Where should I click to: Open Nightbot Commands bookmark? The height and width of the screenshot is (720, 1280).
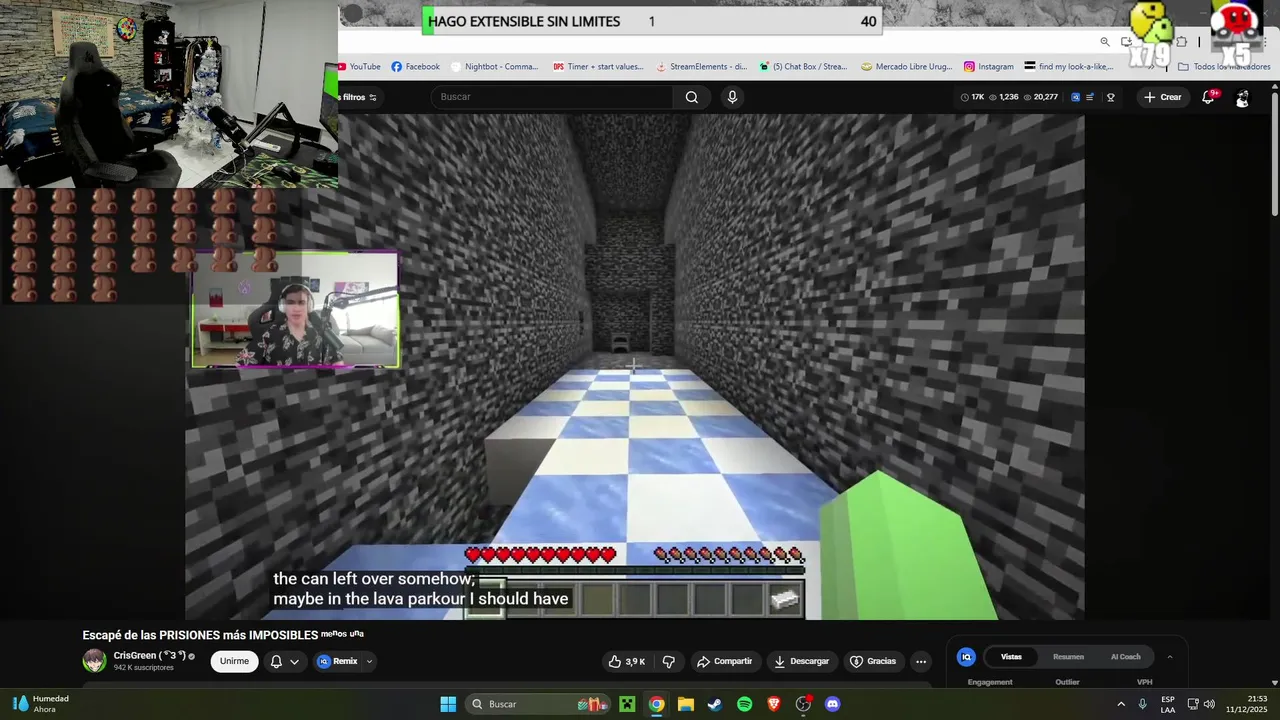494,67
